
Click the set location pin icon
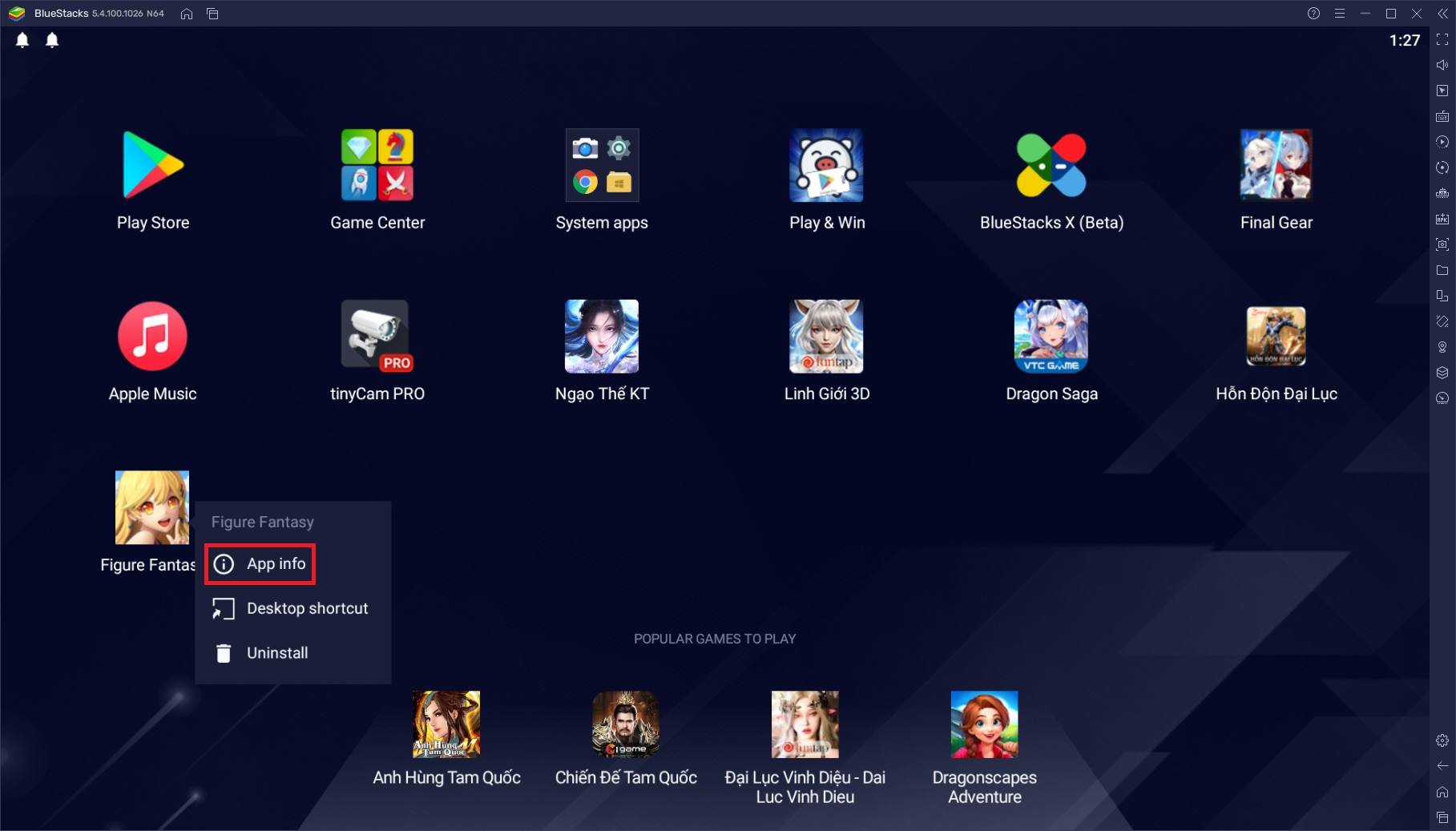click(1442, 347)
